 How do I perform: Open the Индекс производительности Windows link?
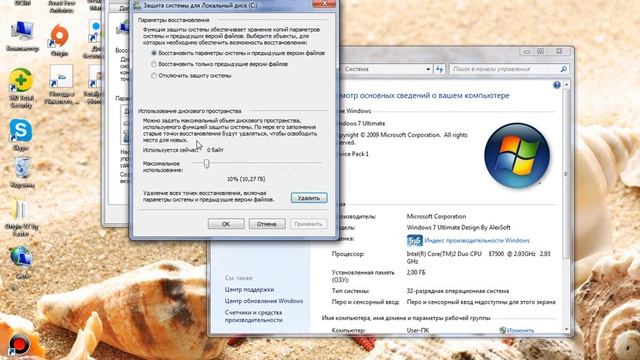point(477,240)
